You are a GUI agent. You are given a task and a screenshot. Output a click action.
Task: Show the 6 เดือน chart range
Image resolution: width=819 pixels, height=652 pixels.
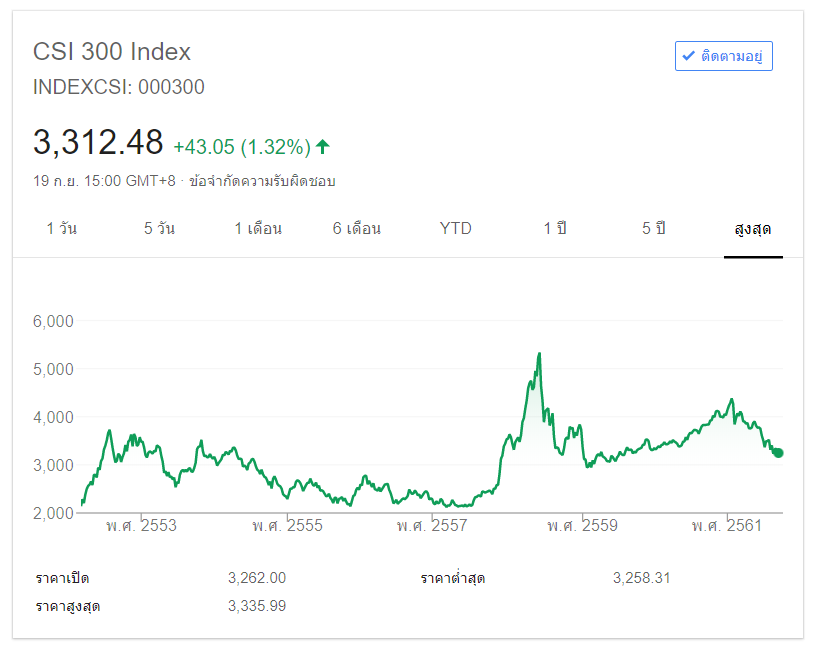click(x=357, y=229)
